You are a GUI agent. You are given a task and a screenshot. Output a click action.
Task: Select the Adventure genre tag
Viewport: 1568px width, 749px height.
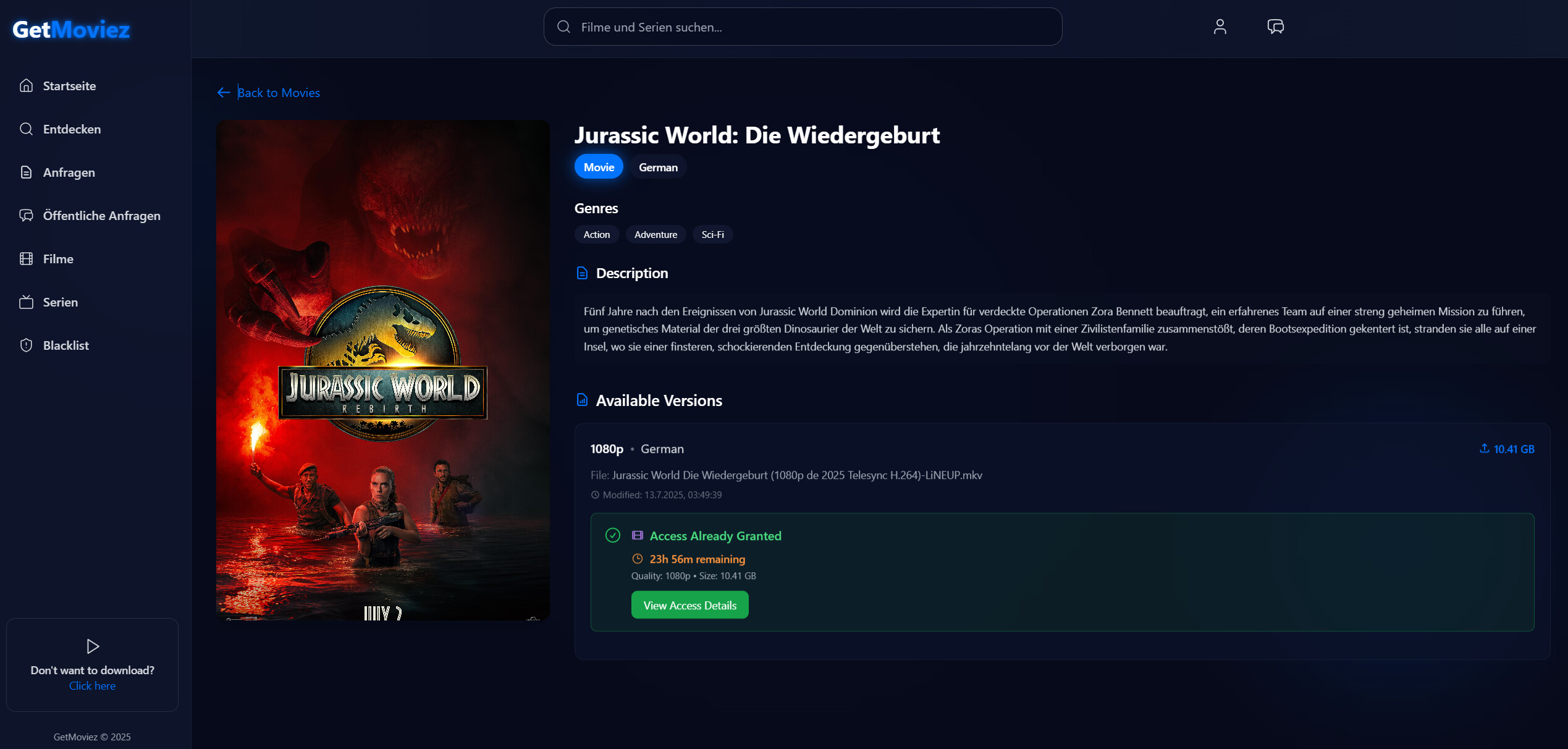(655, 234)
